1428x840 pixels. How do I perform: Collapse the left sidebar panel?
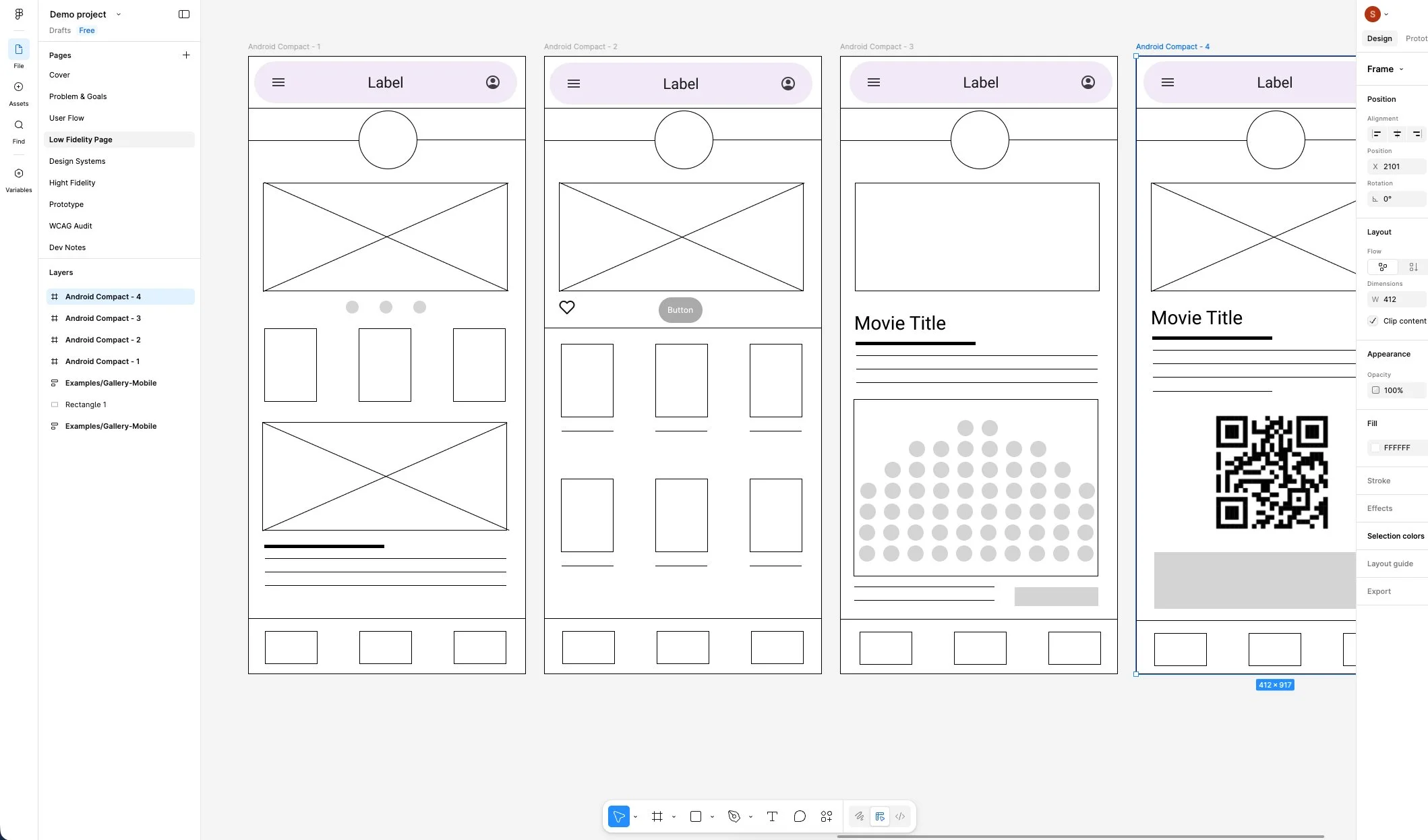(x=184, y=14)
